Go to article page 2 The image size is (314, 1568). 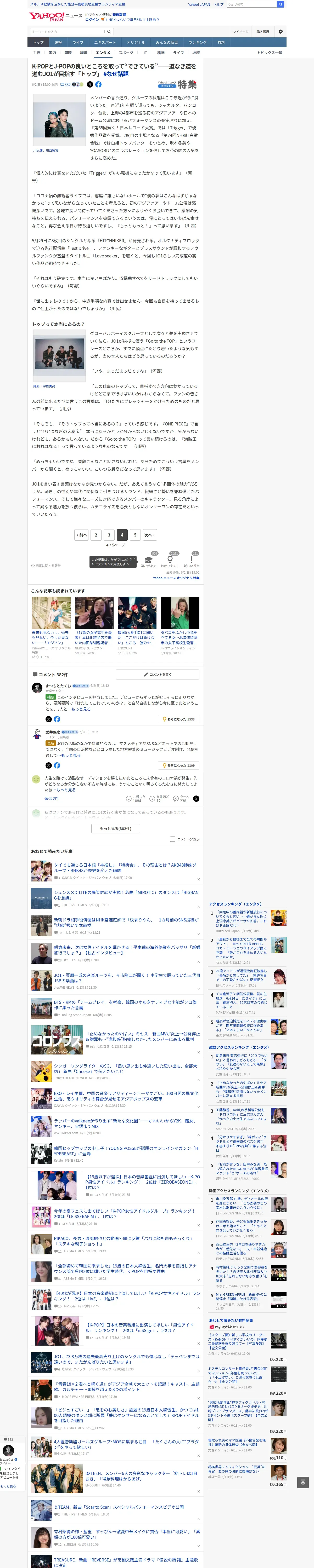96,535
